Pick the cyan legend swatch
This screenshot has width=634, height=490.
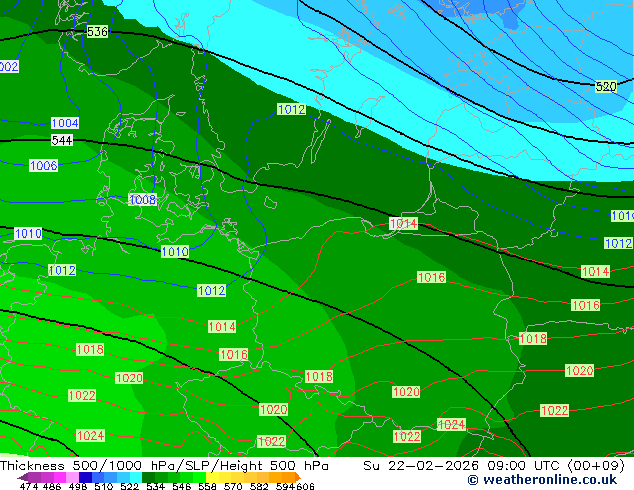pyautogui.click(x=136, y=477)
